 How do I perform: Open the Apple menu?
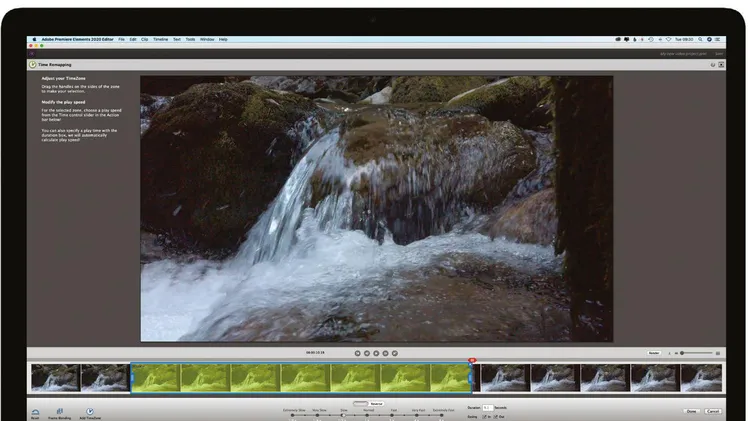pyautogui.click(x=34, y=39)
